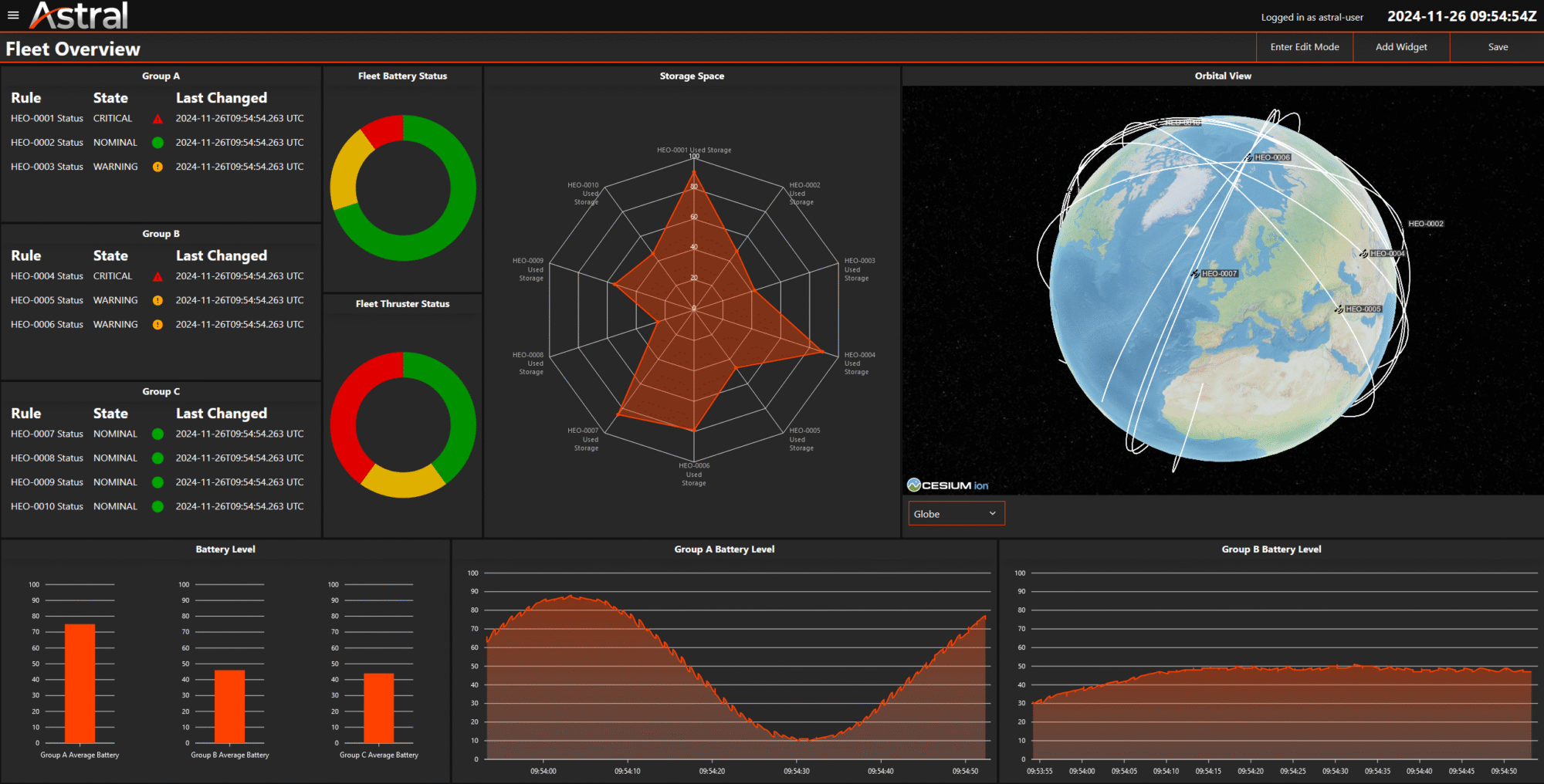The height and width of the screenshot is (784, 1544).
Task: Click the Astral logo
Action: [79, 15]
